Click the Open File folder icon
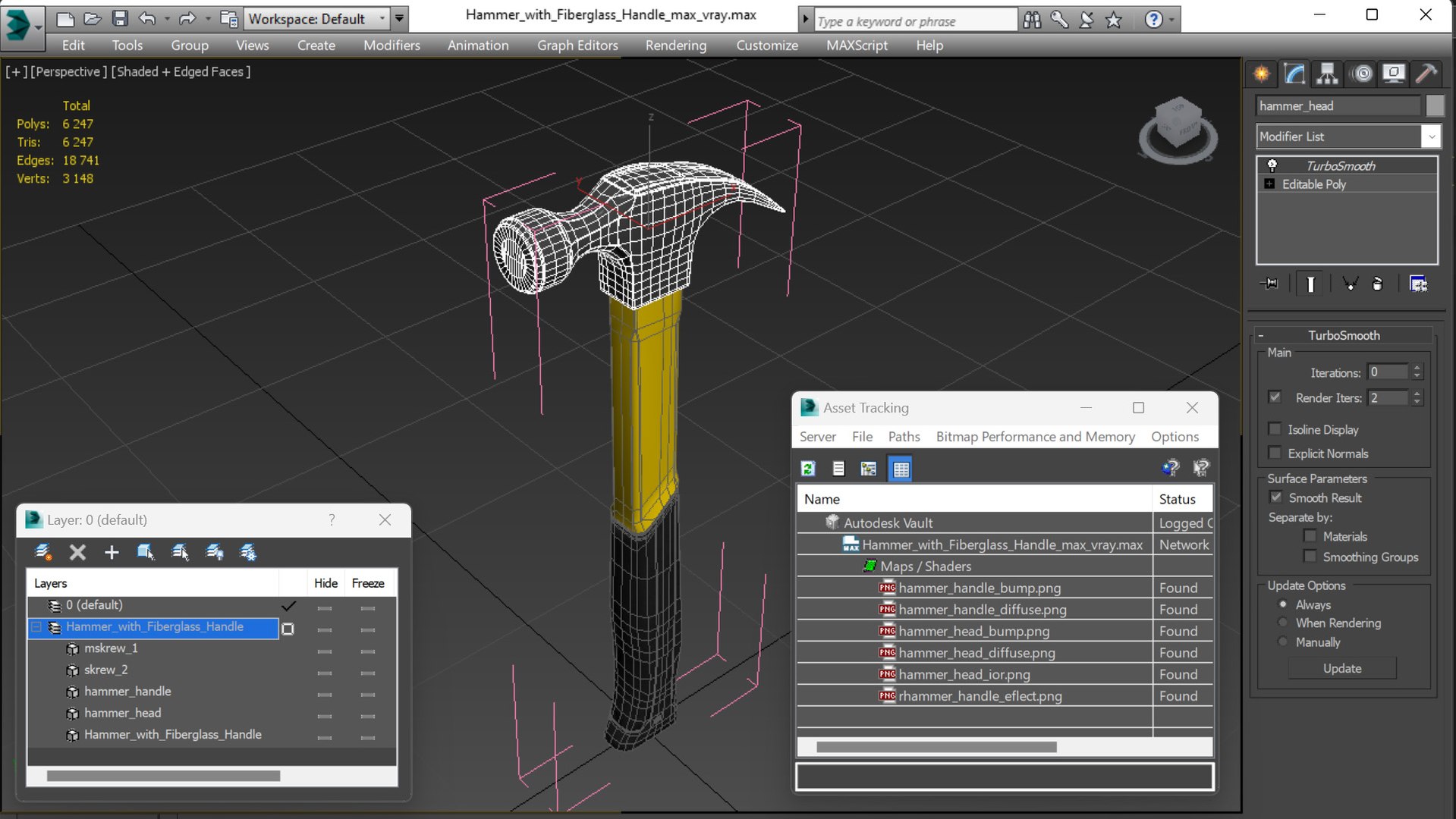 tap(93, 18)
